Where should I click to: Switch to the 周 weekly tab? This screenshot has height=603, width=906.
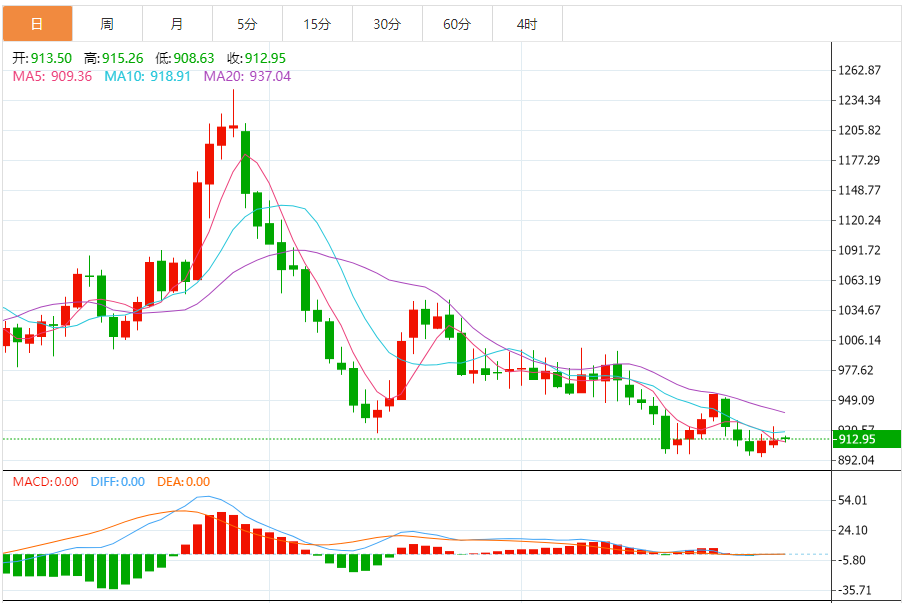pos(107,24)
